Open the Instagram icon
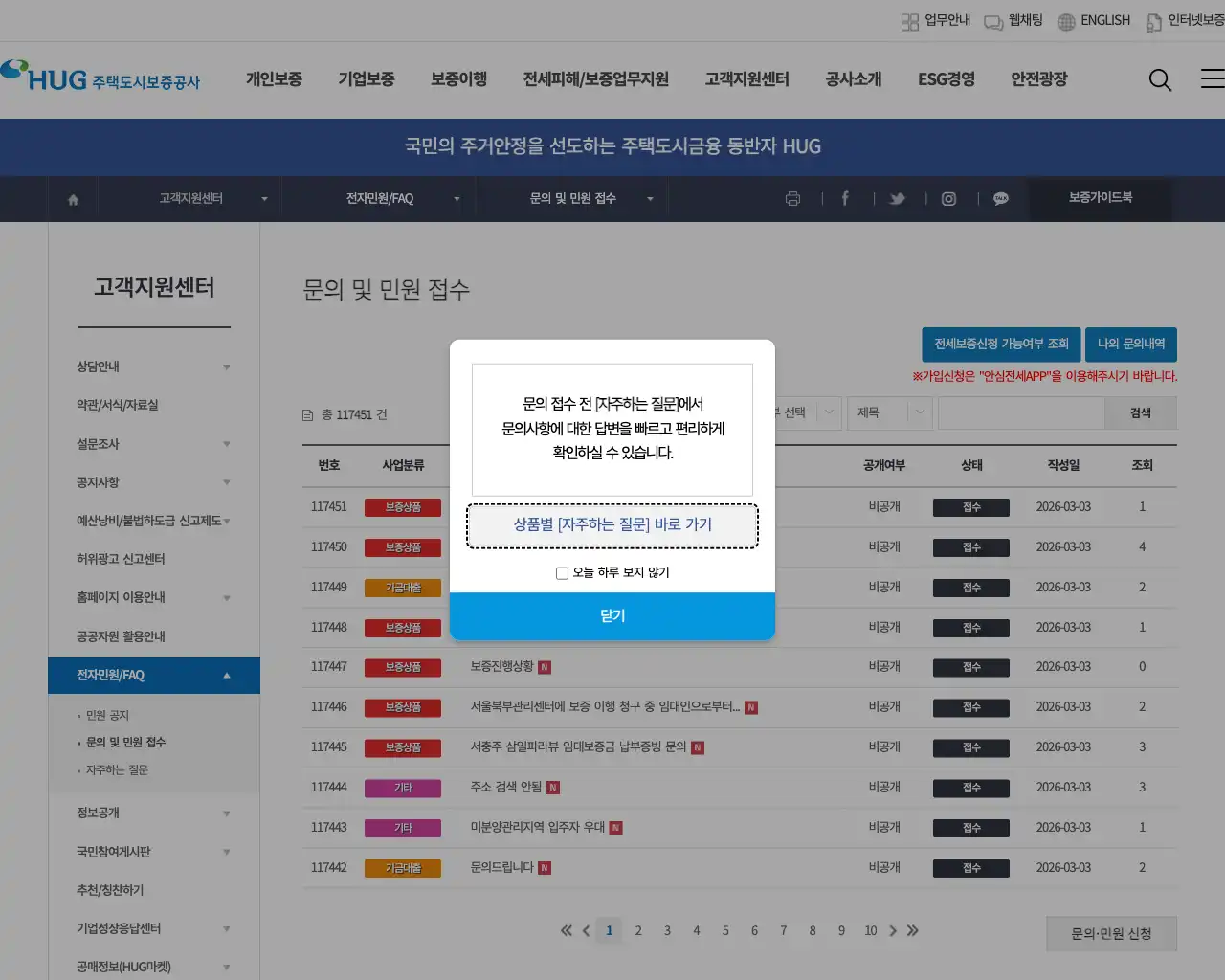The height and width of the screenshot is (980, 1225). 948,199
